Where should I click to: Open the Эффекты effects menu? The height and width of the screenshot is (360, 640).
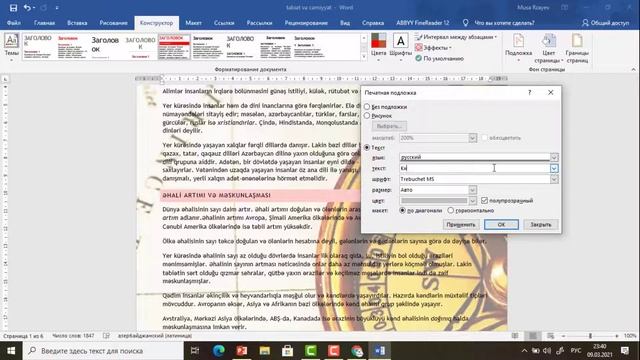433,48
